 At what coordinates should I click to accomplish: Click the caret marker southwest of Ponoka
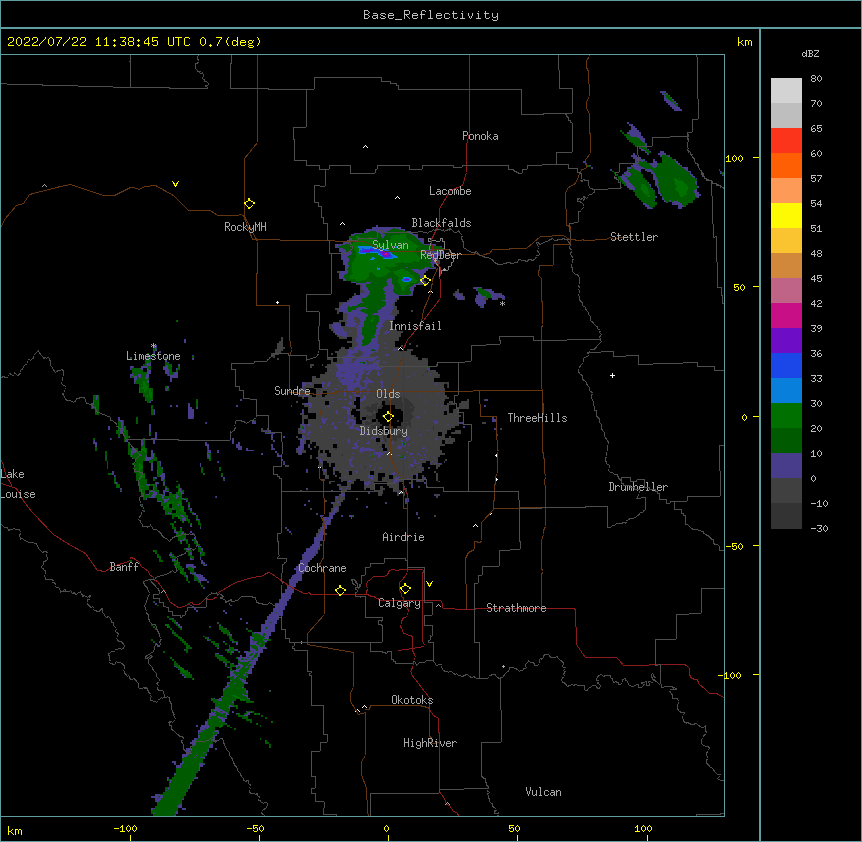pos(366,147)
